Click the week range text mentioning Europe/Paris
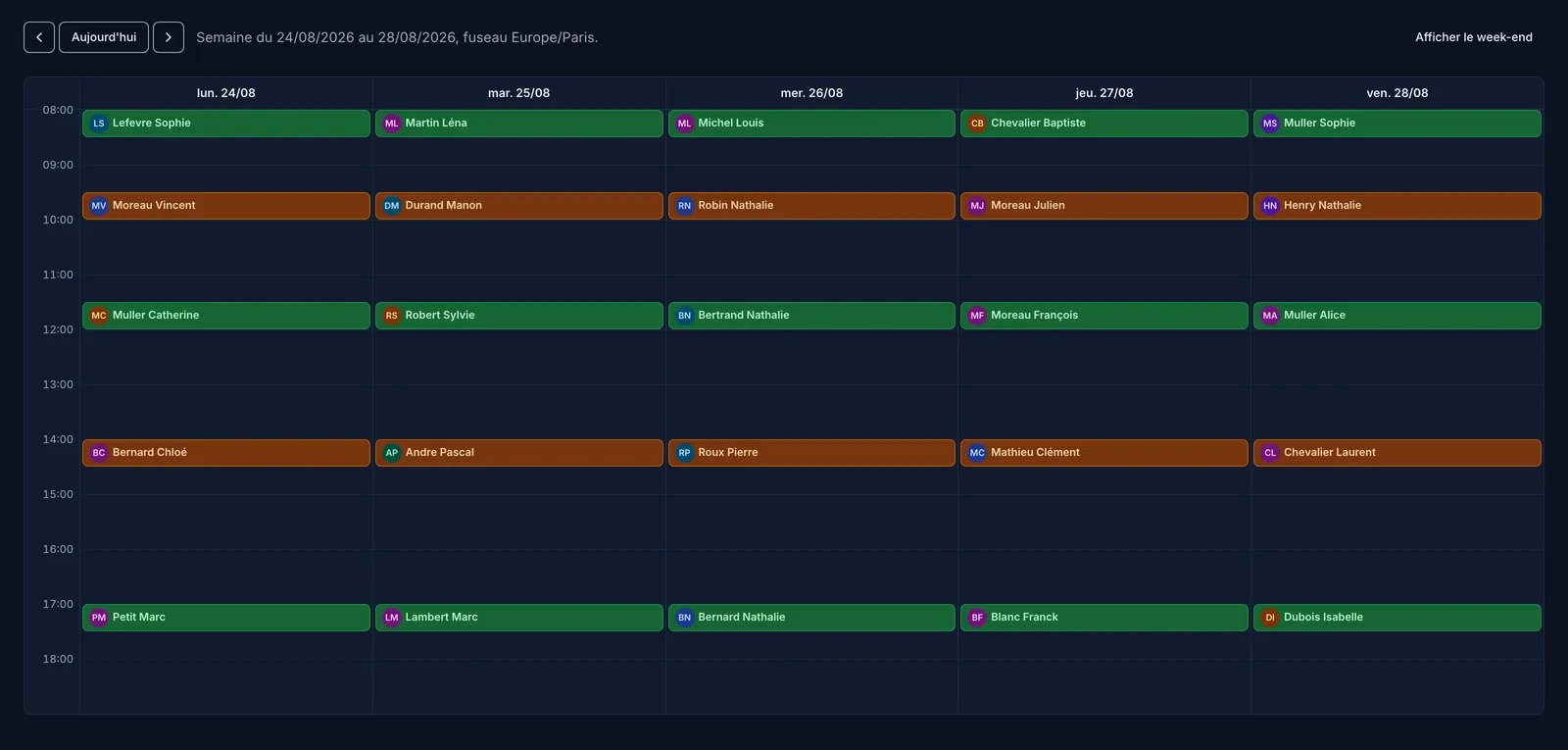 pos(397,37)
